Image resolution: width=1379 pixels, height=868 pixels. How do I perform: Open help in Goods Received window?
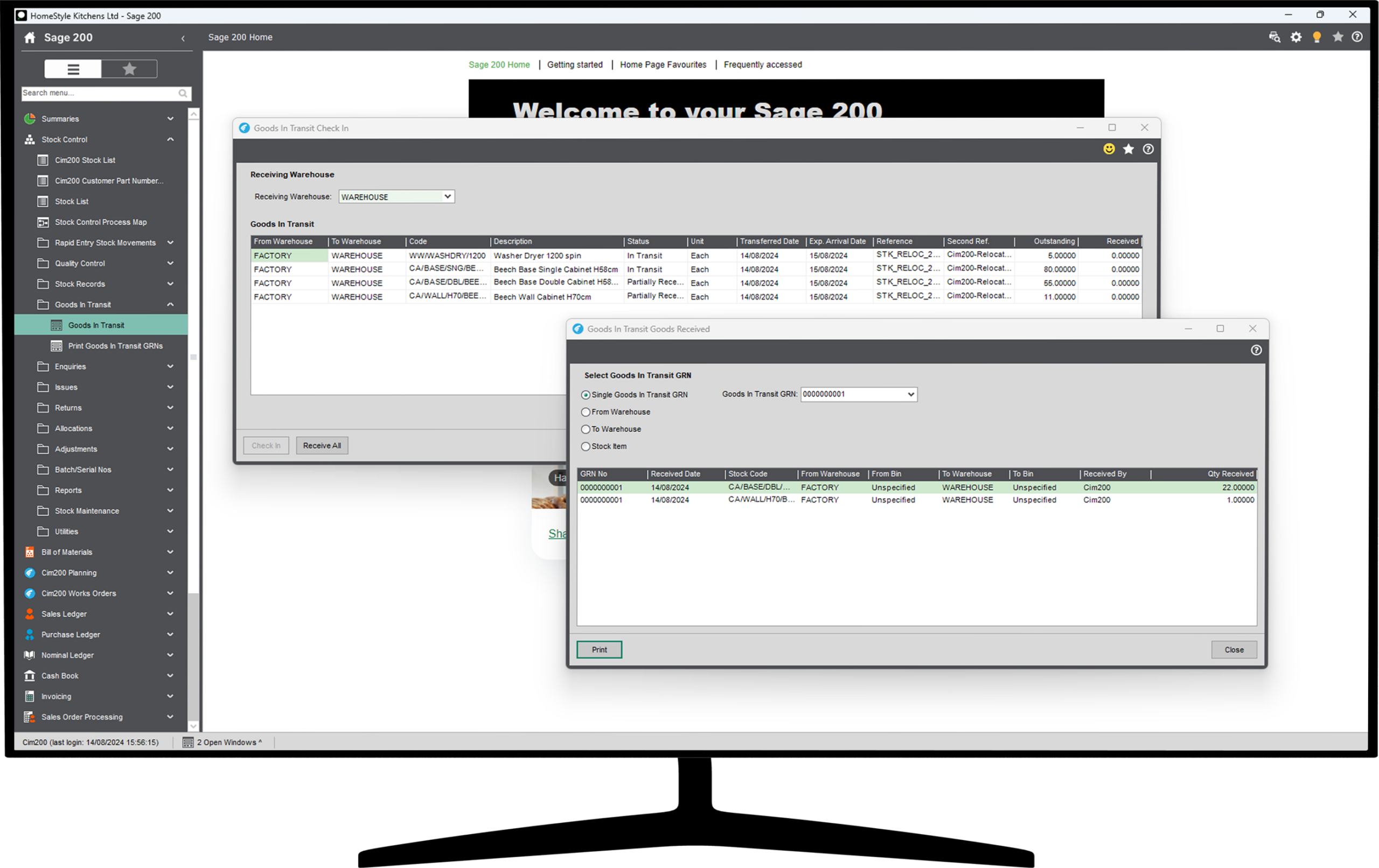(1256, 351)
